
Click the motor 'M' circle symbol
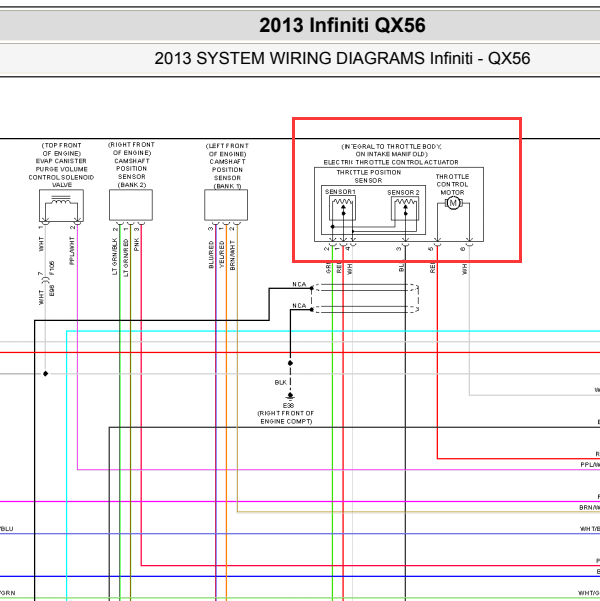click(453, 203)
